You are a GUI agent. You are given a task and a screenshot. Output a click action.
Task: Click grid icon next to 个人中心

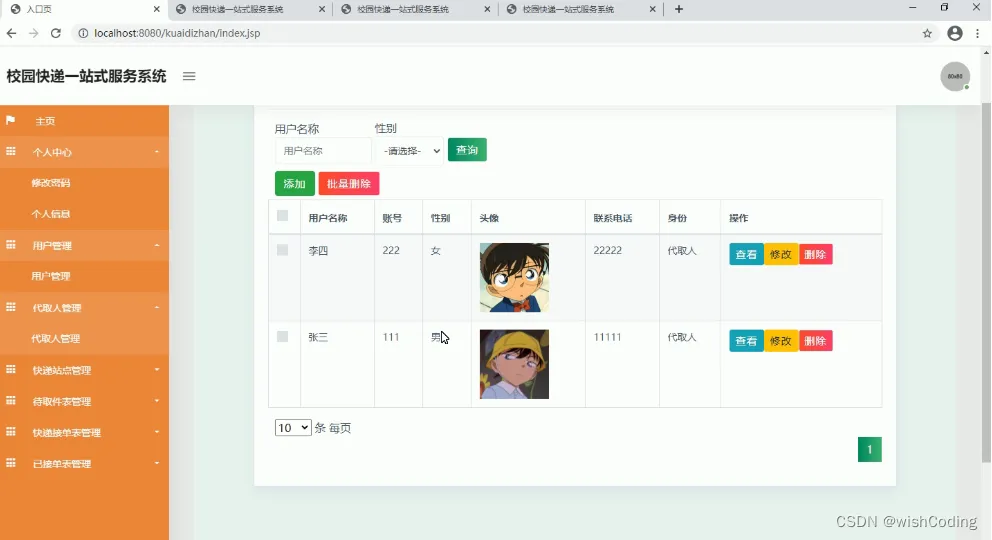(11, 152)
